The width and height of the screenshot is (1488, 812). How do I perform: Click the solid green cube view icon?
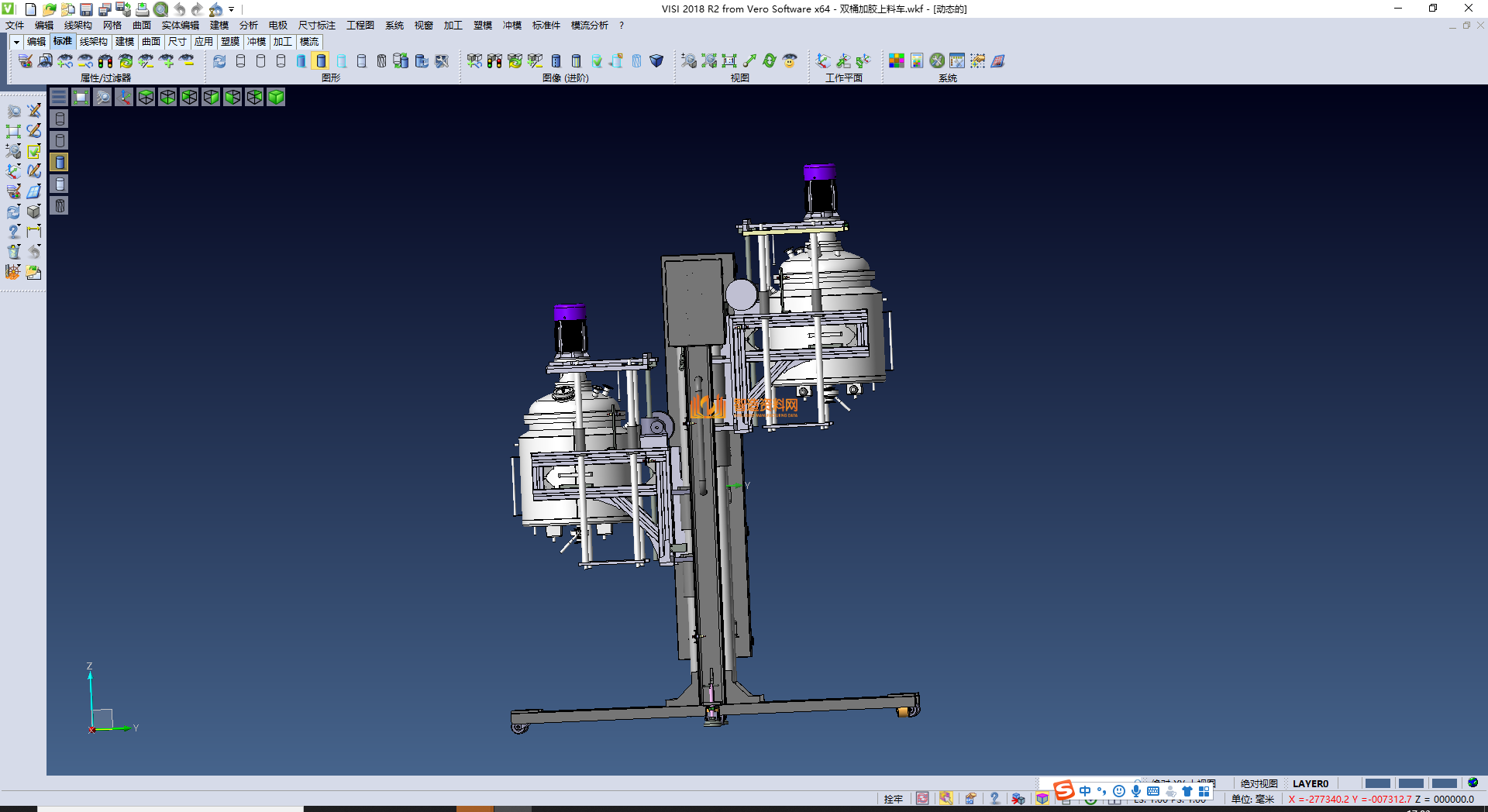tap(276, 97)
